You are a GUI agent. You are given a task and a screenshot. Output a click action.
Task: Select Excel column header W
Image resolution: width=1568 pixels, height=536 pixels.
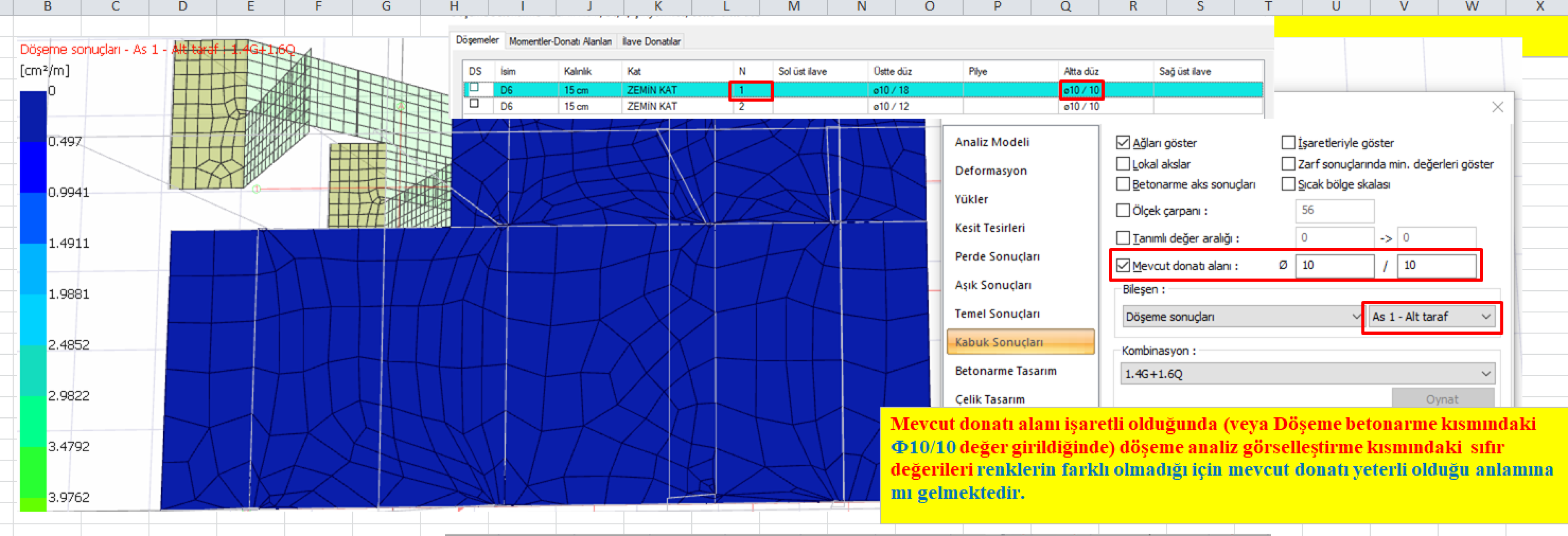click(1472, 6)
